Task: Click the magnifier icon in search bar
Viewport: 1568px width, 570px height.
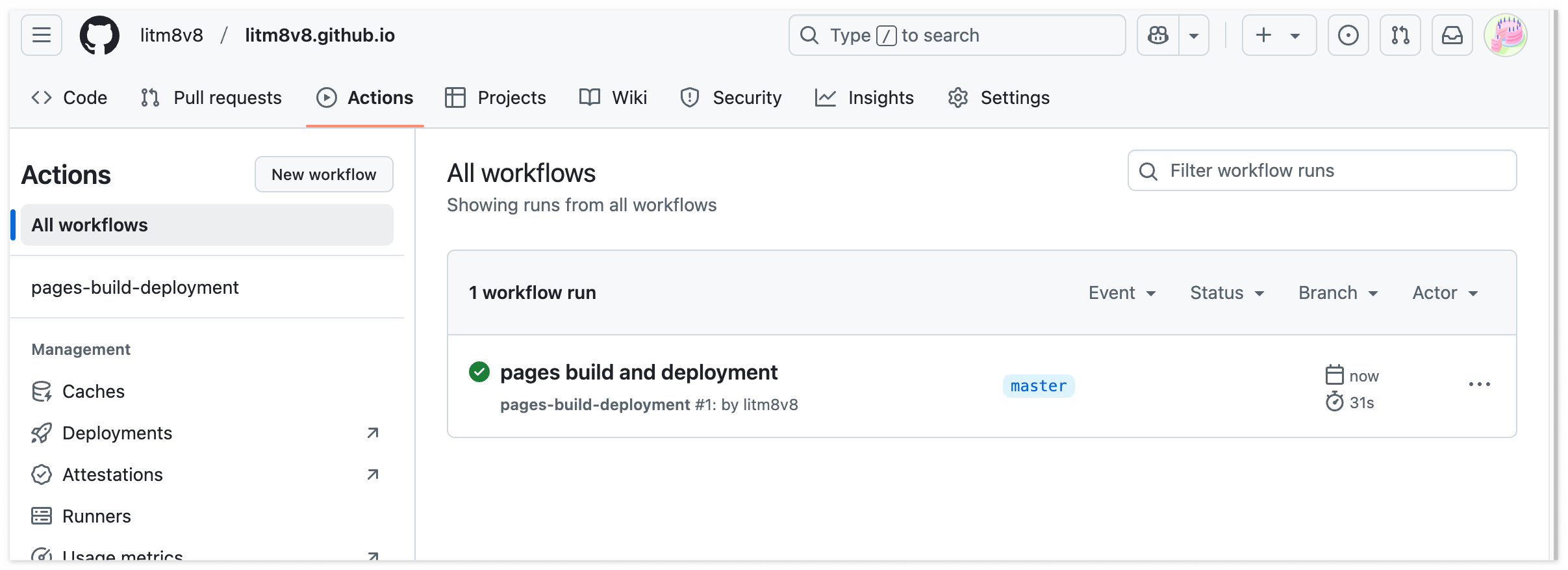Action: pos(809,35)
